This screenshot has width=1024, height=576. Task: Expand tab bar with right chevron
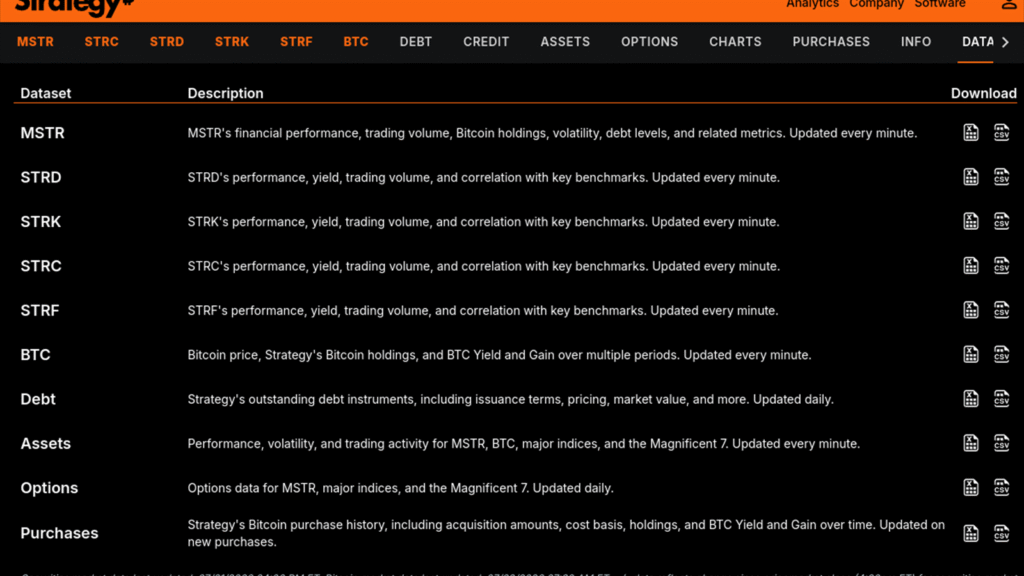(x=1005, y=42)
